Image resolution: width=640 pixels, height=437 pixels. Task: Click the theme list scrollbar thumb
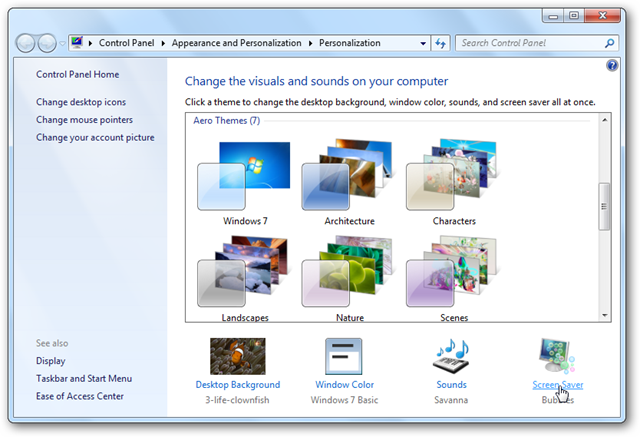[x=604, y=206]
